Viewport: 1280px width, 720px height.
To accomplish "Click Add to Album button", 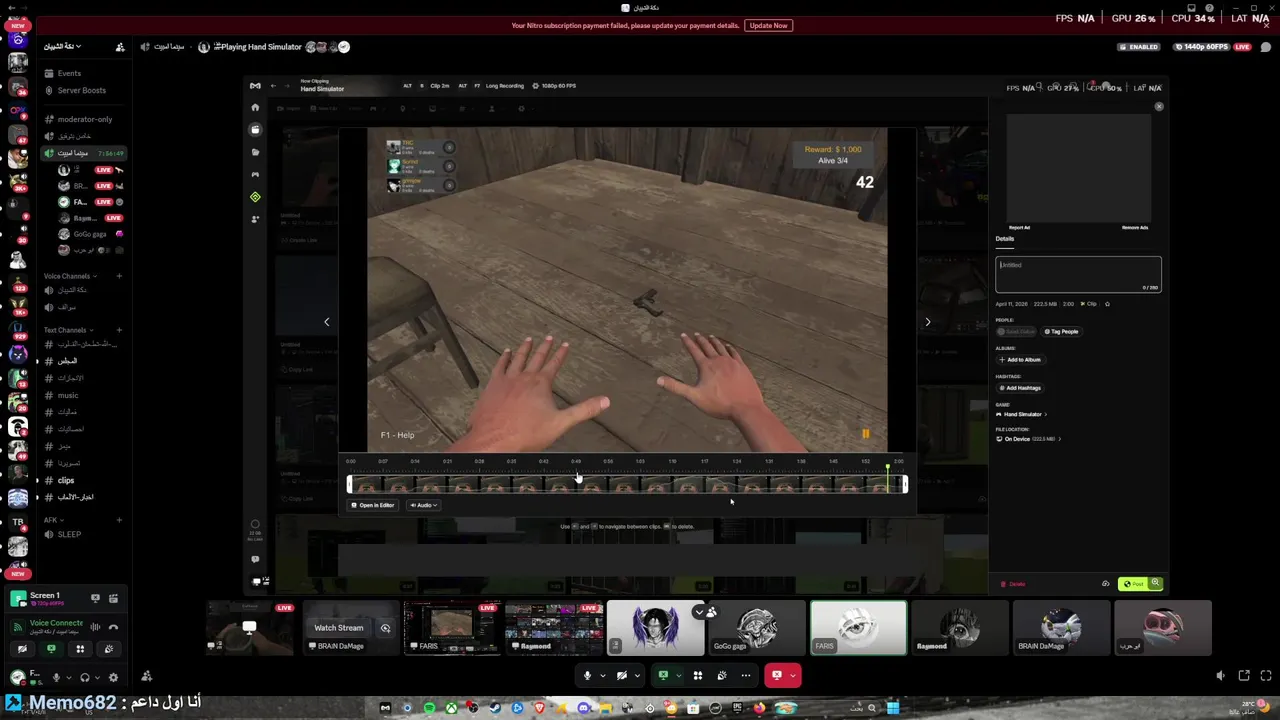I will click(x=1020, y=359).
